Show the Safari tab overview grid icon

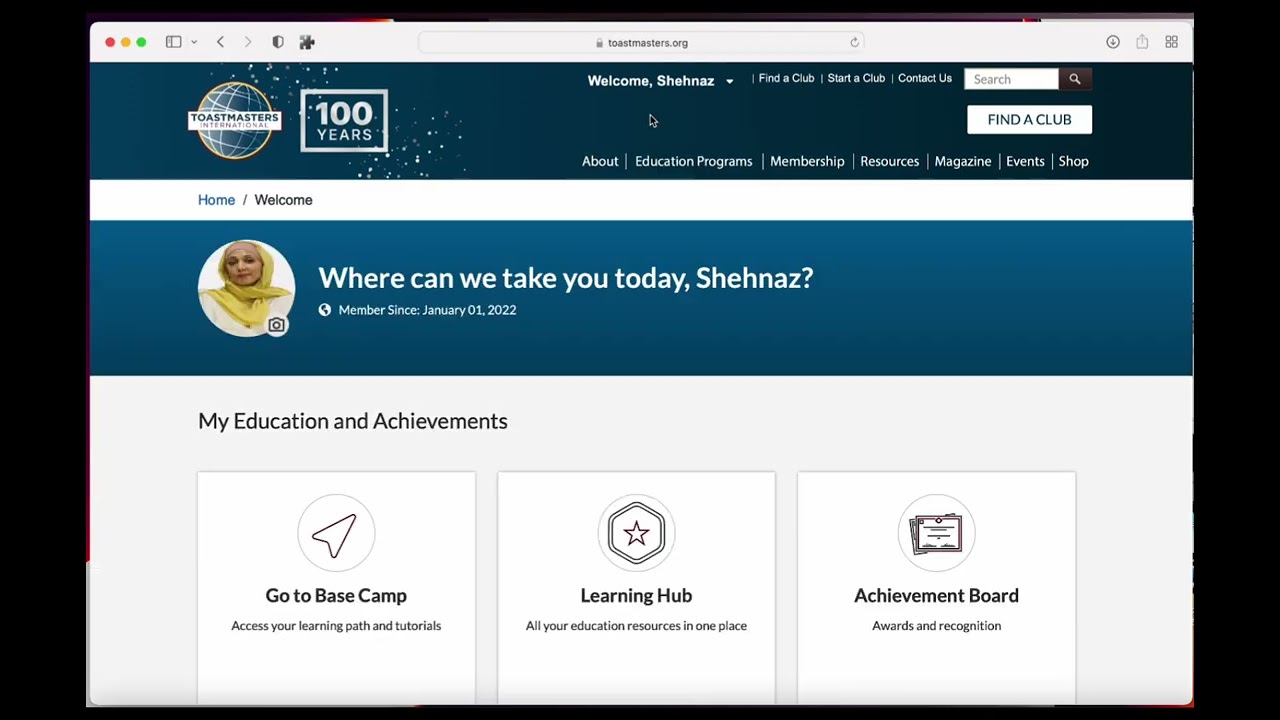point(1171,42)
